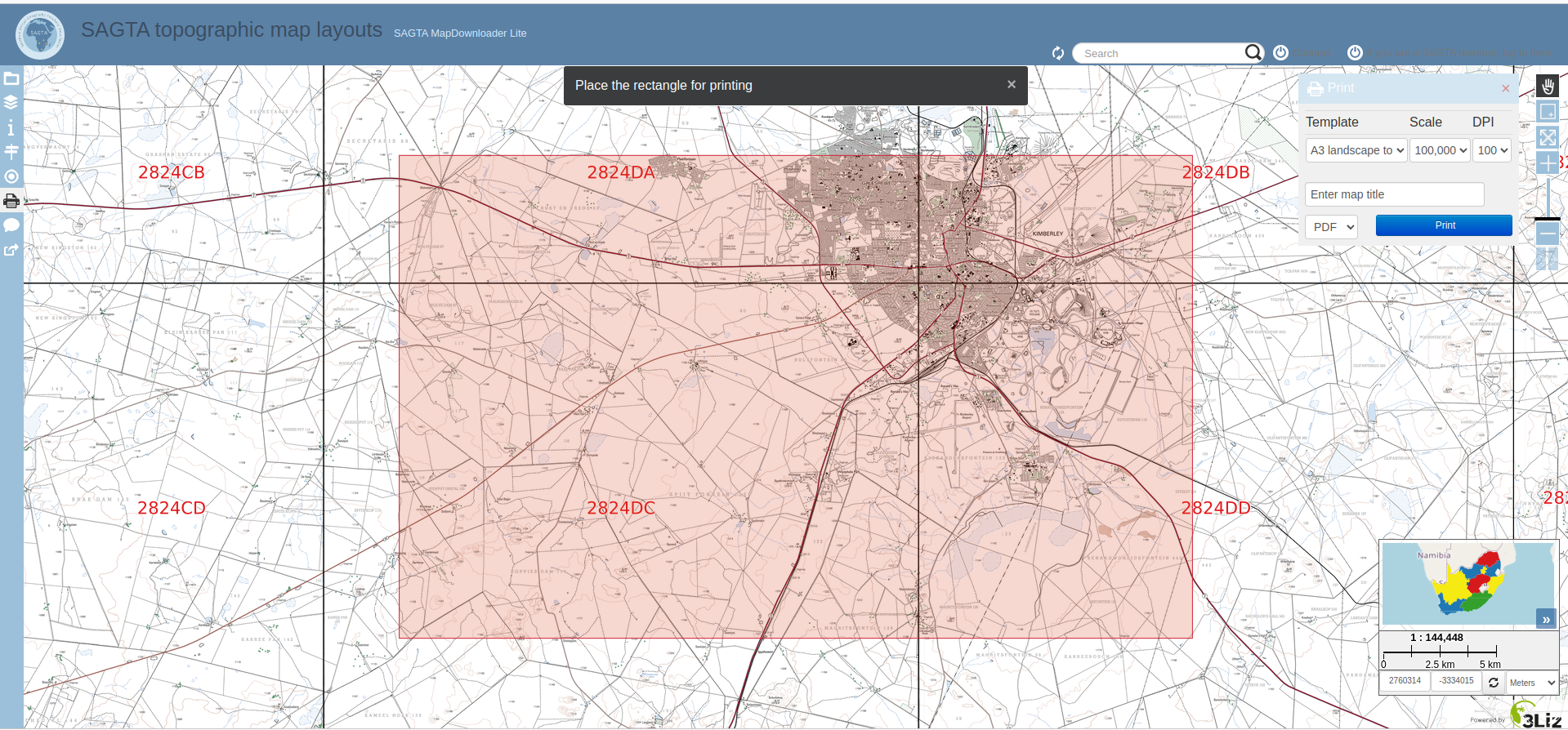Open the Template dropdown showing A3 landscape
The image size is (1568, 730).
coord(1356,150)
